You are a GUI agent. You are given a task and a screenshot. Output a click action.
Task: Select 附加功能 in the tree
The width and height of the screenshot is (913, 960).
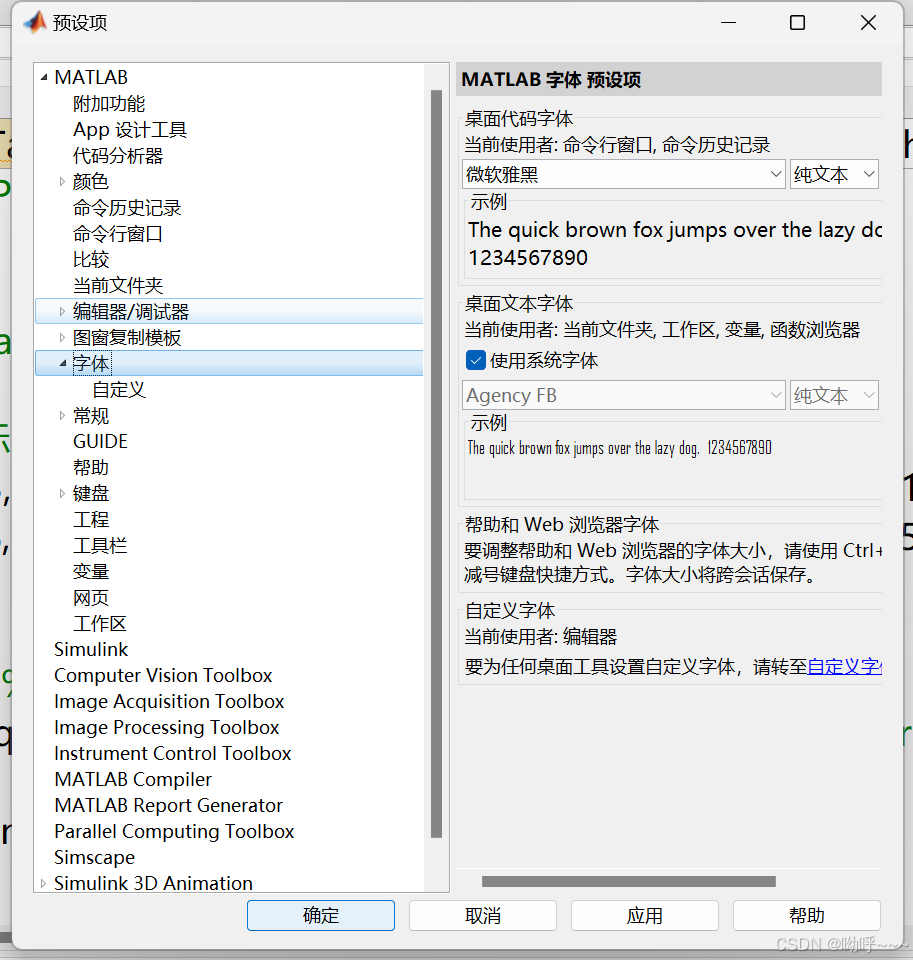(x=109, y=104)
